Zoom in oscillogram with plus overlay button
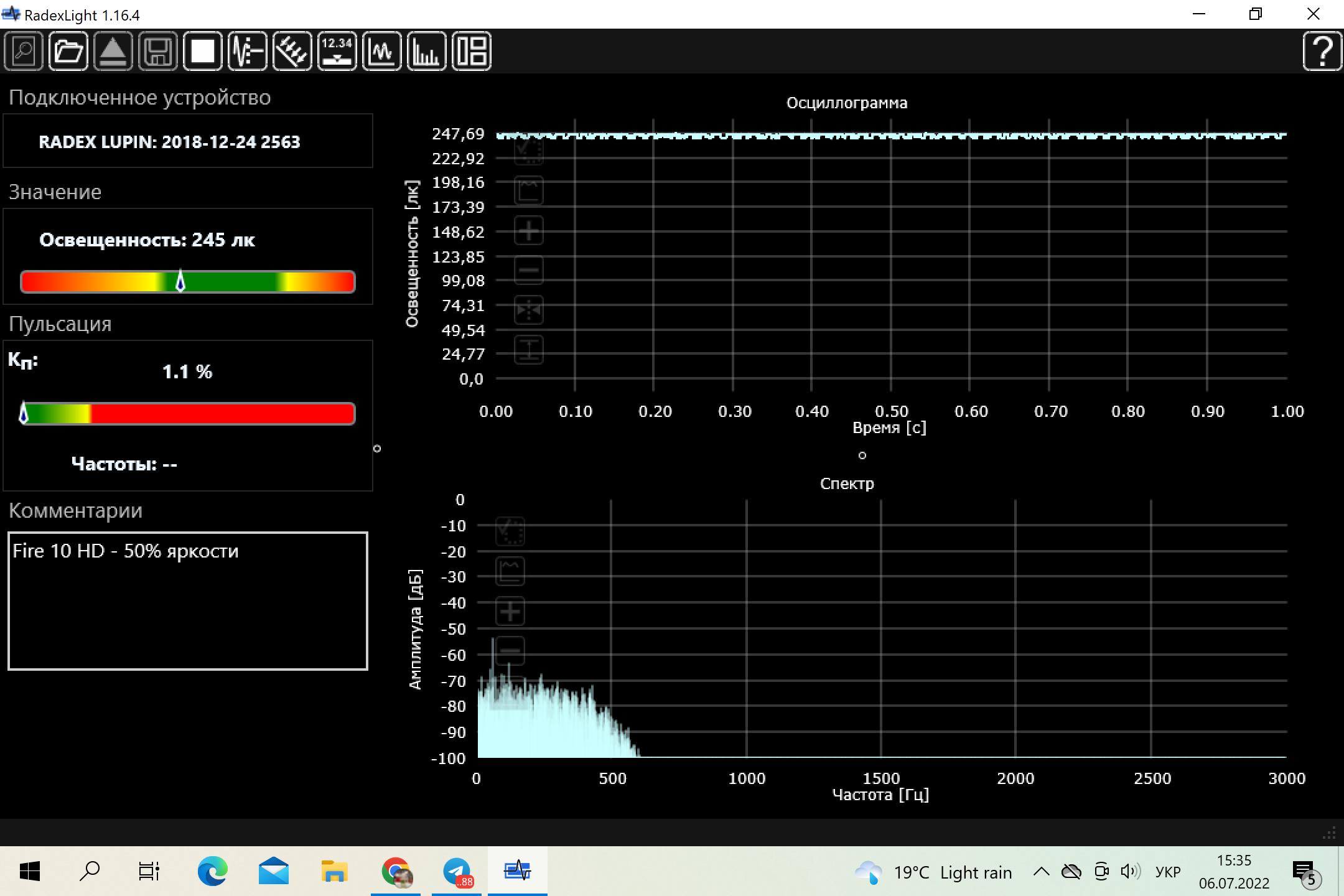Screen dimensions: 1344x896 point(529,231)
